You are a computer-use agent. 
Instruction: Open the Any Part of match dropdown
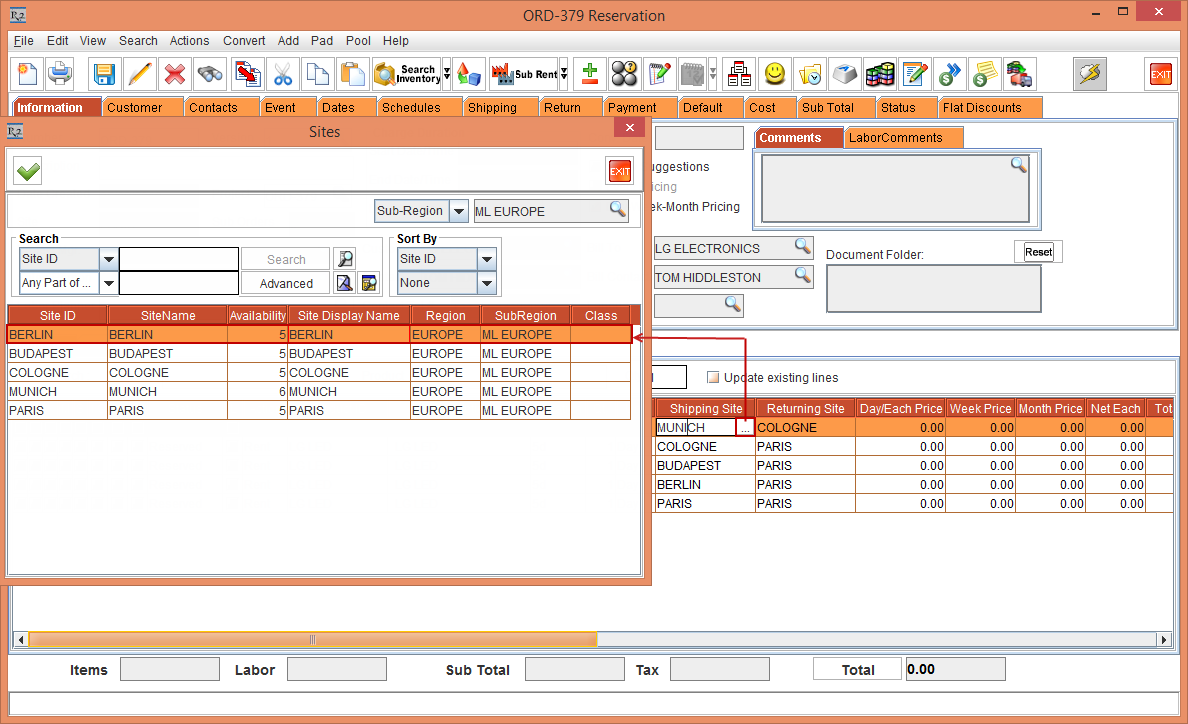pos(108,284)
